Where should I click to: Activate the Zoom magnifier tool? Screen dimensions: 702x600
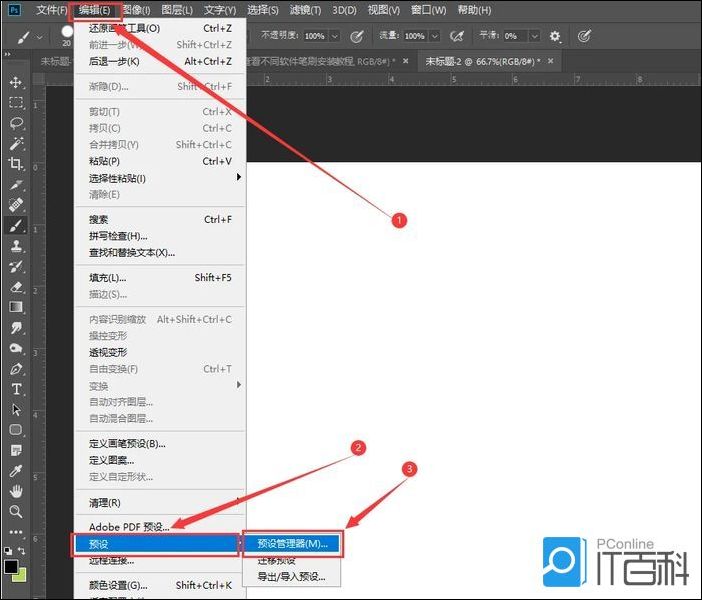point(16,511)
